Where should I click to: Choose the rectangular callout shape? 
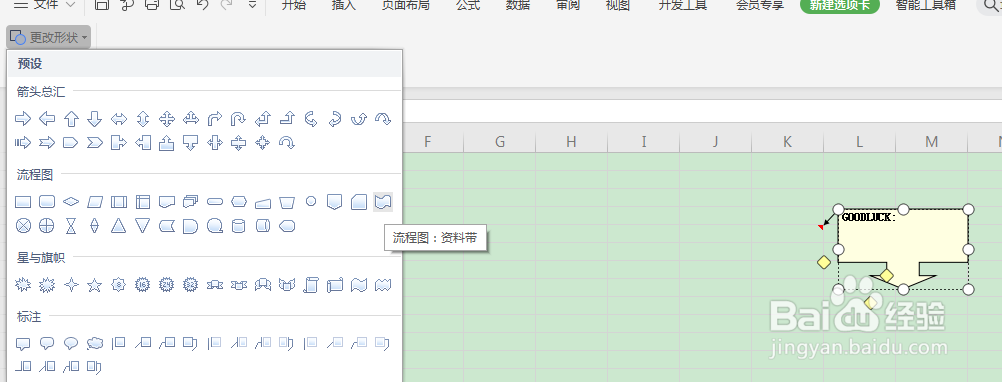coord(23,344)
